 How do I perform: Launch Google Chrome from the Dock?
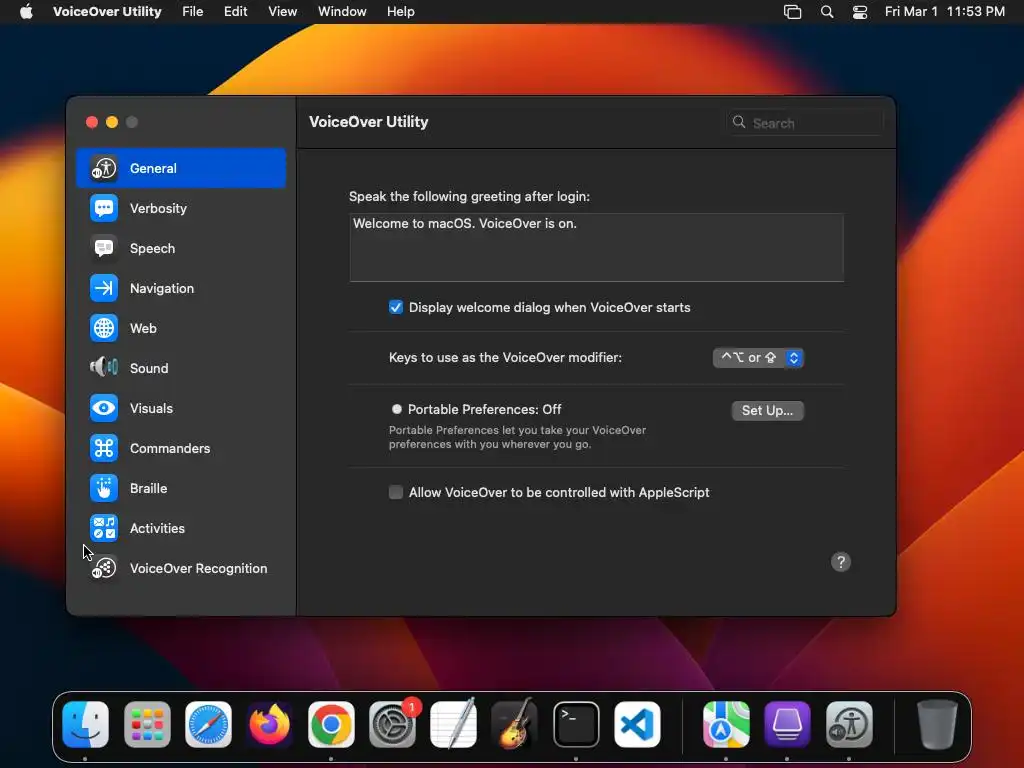331,724
